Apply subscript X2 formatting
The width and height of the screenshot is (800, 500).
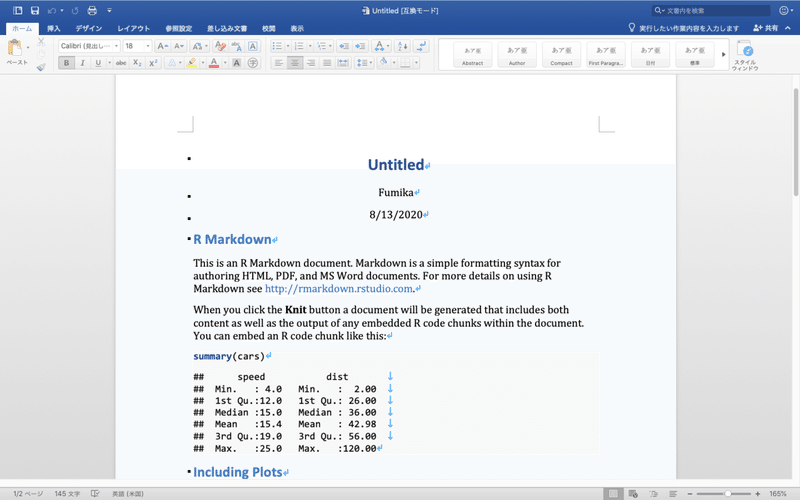(x=137, y=63)
